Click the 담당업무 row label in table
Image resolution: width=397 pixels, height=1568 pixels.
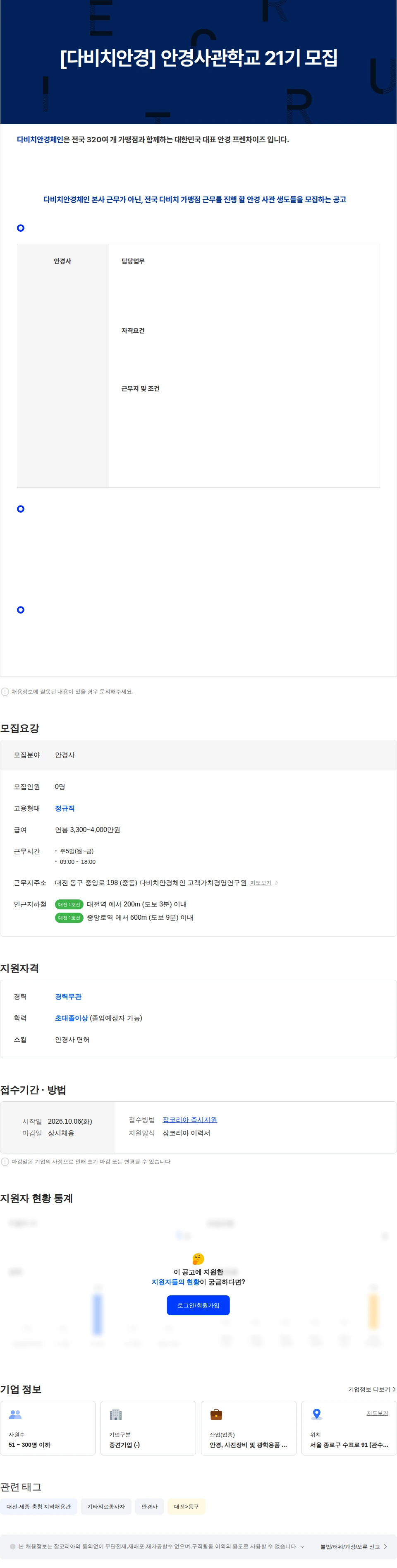(x=133, y=261)
